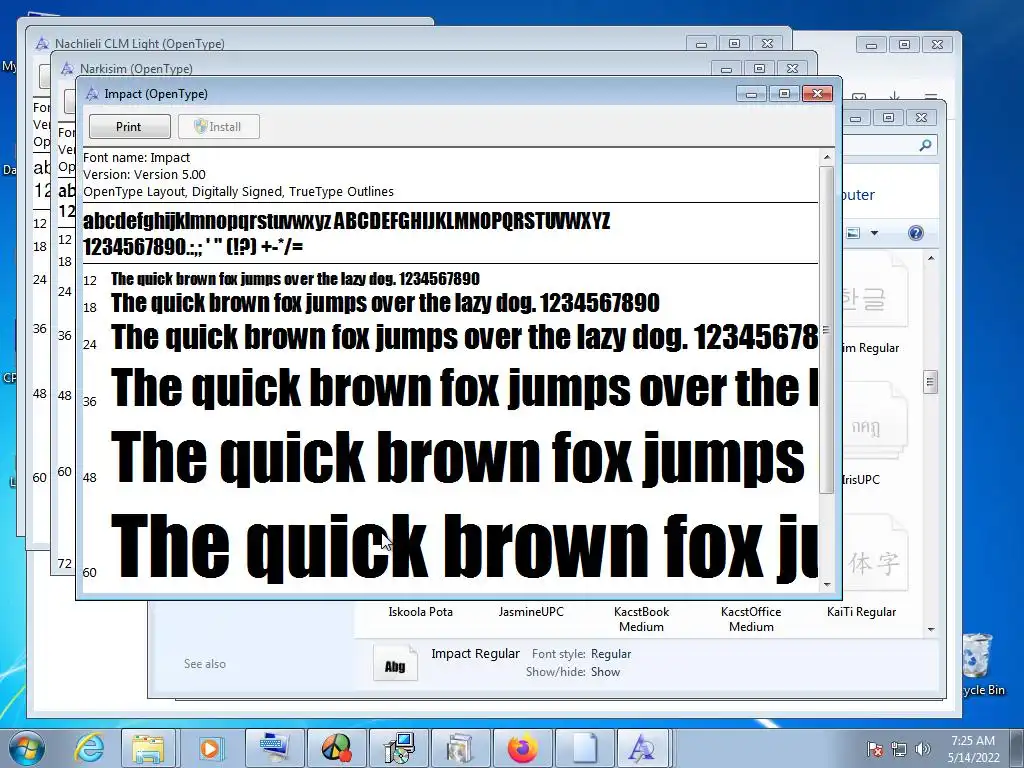Minimize the Fonts explorer window
The height and width of the screenshot is (768, 1024).
click(856, 118)
